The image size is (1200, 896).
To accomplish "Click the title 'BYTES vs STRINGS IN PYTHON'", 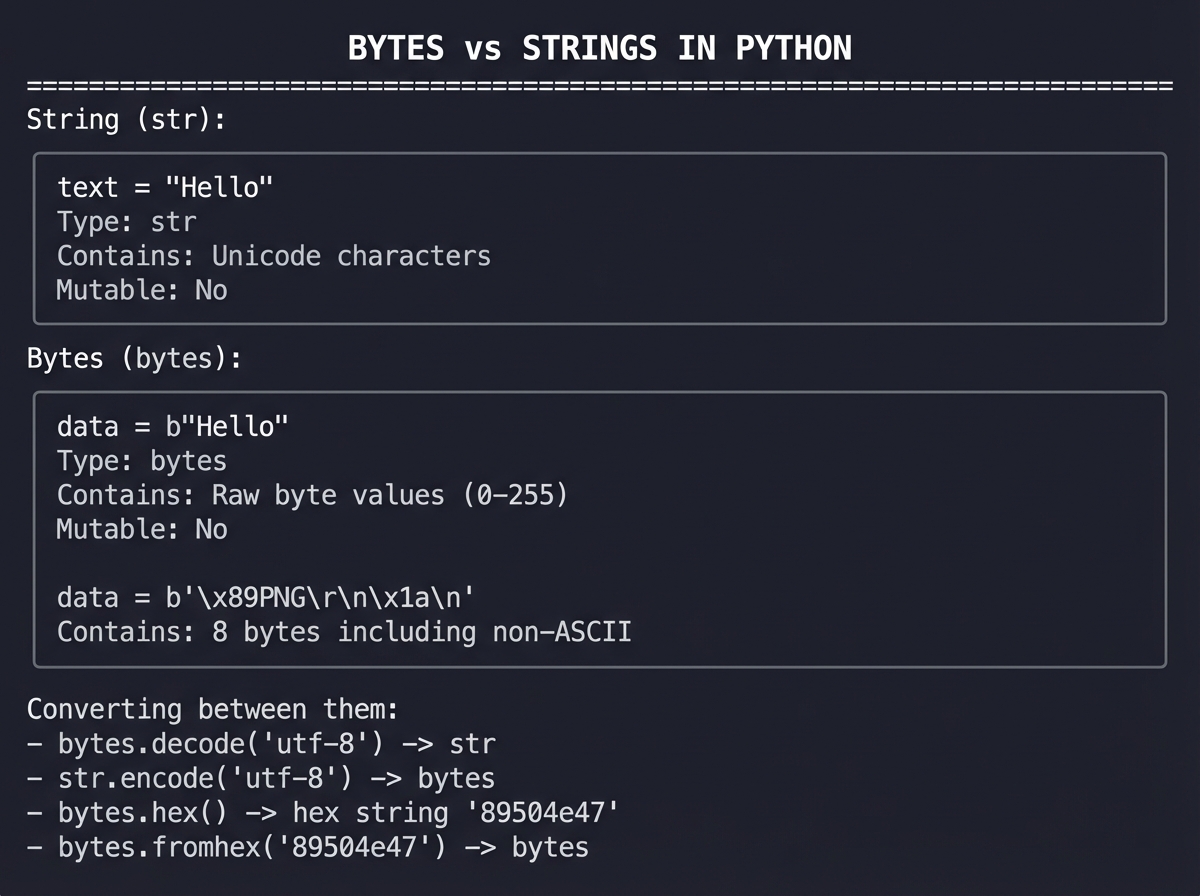I will tap(600, 48).
